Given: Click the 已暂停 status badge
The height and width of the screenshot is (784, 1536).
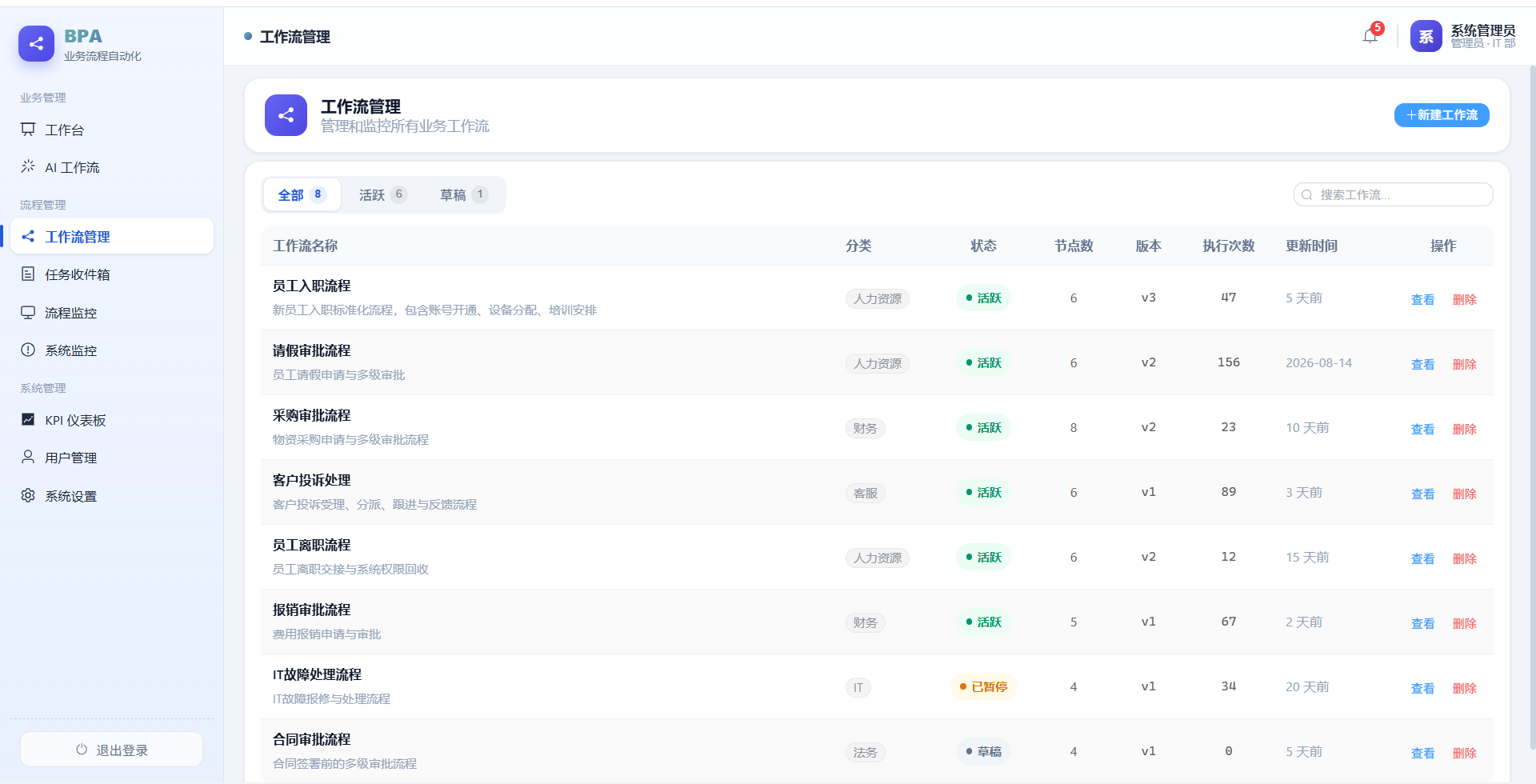Looking at the screenshot, I should coord(983,686).
